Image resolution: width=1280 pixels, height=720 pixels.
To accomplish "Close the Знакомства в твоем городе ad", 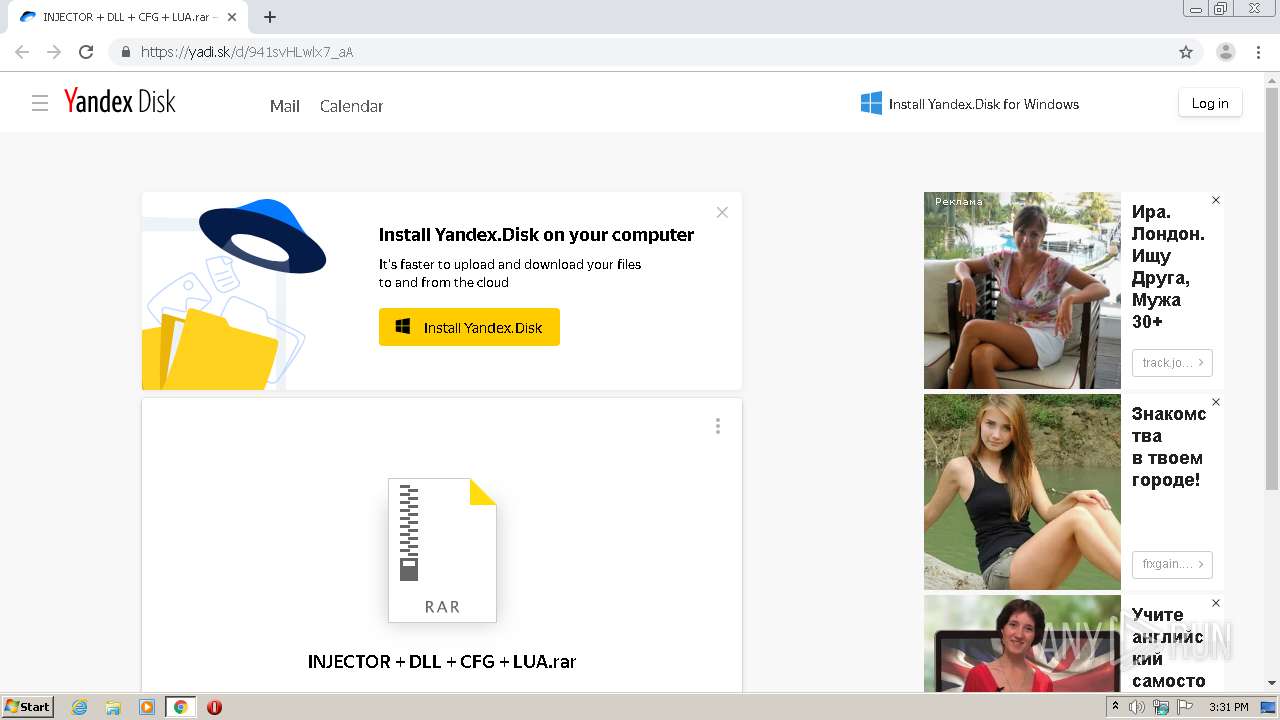I will pyautogui.click(x=1216, y=402).
